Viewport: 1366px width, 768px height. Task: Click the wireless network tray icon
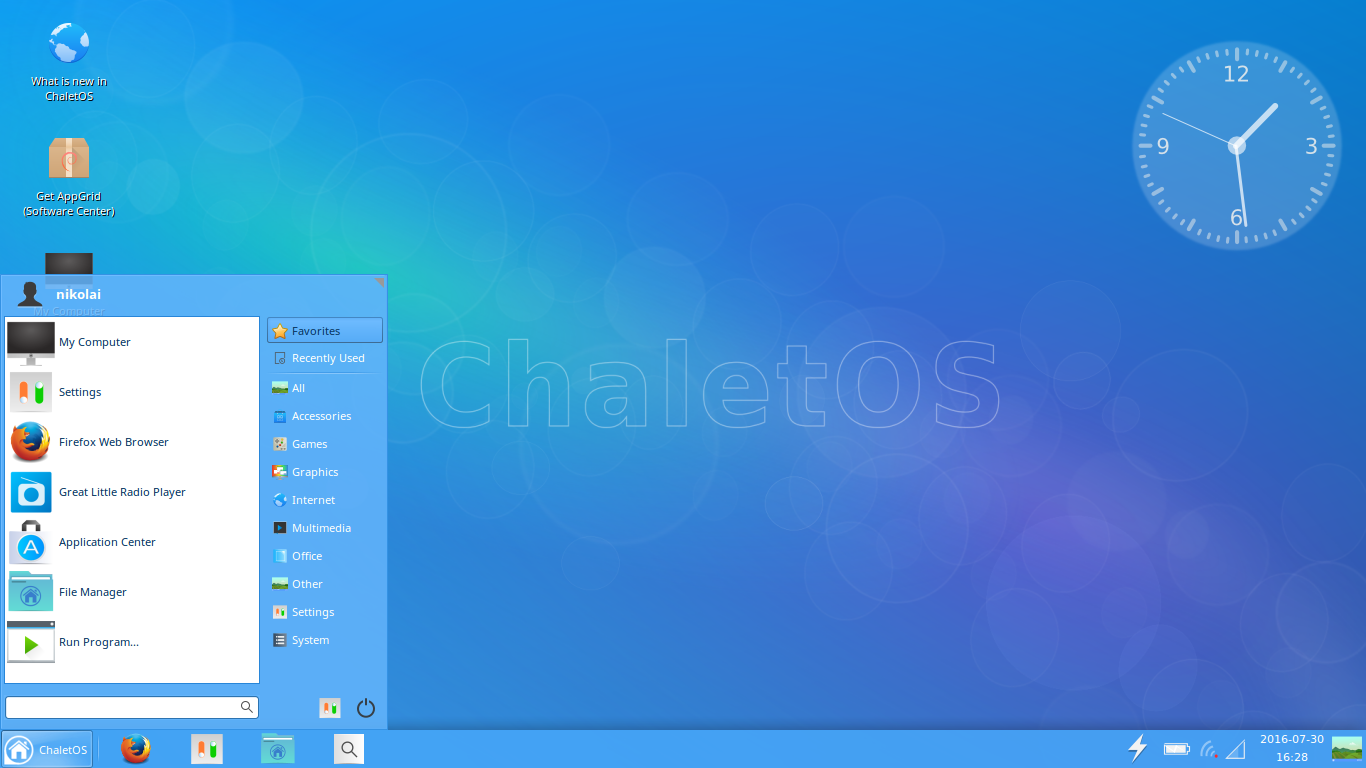1208,749
